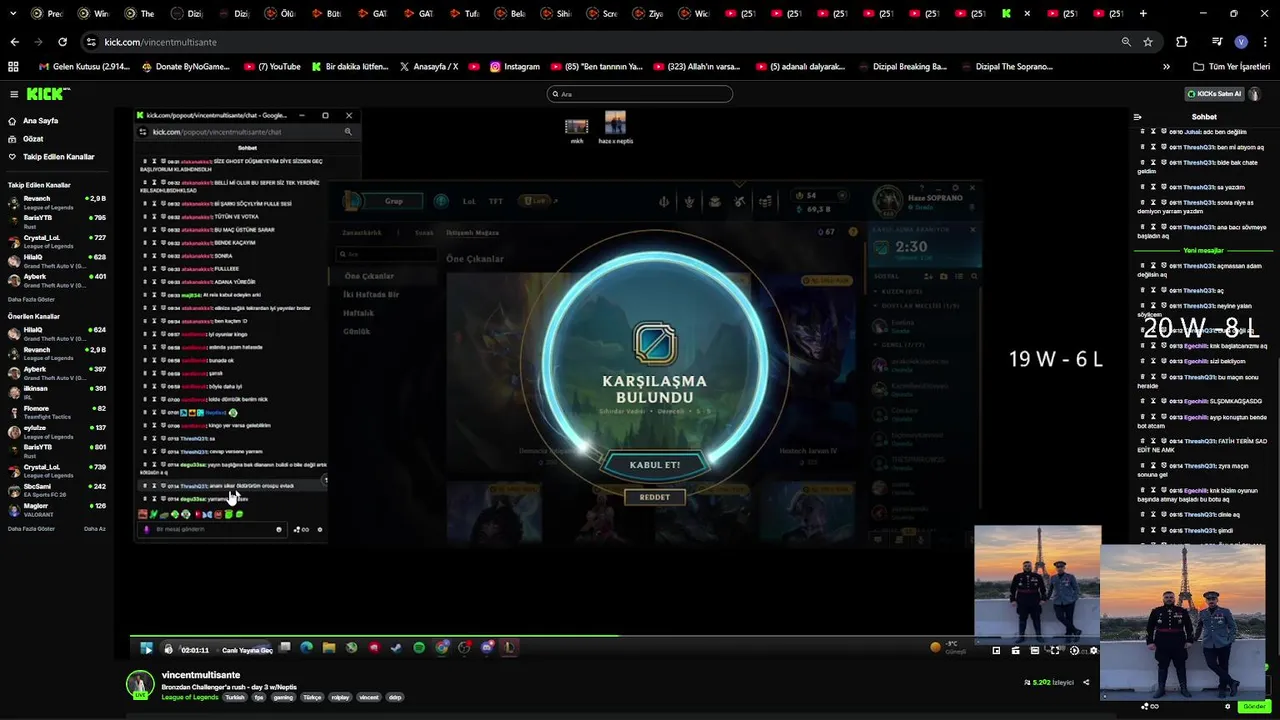This screenshot has width=1280, height=720.
Task: Accept the match with KABUL ET! button
Action: coord(655,465)
